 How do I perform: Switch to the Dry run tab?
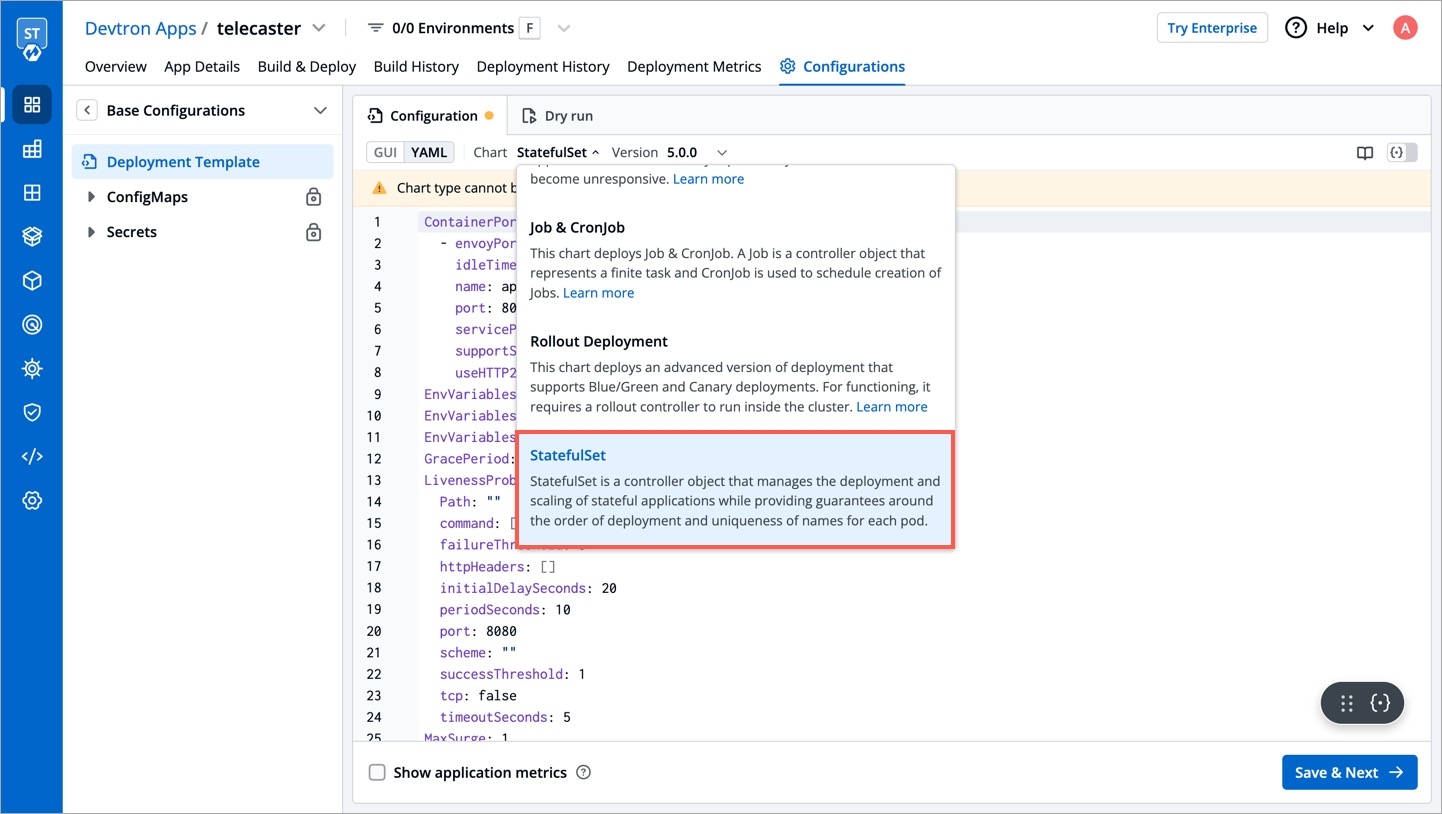[x=557, y=116]
